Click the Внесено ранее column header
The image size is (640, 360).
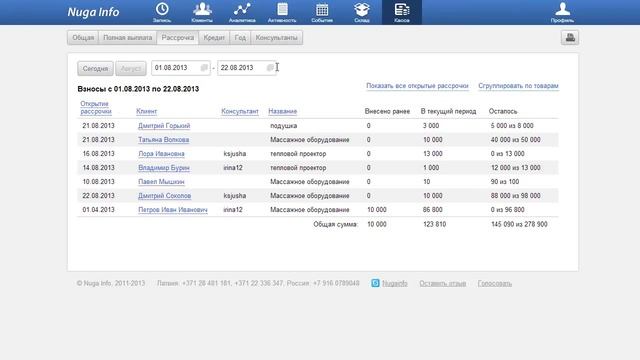387,111
